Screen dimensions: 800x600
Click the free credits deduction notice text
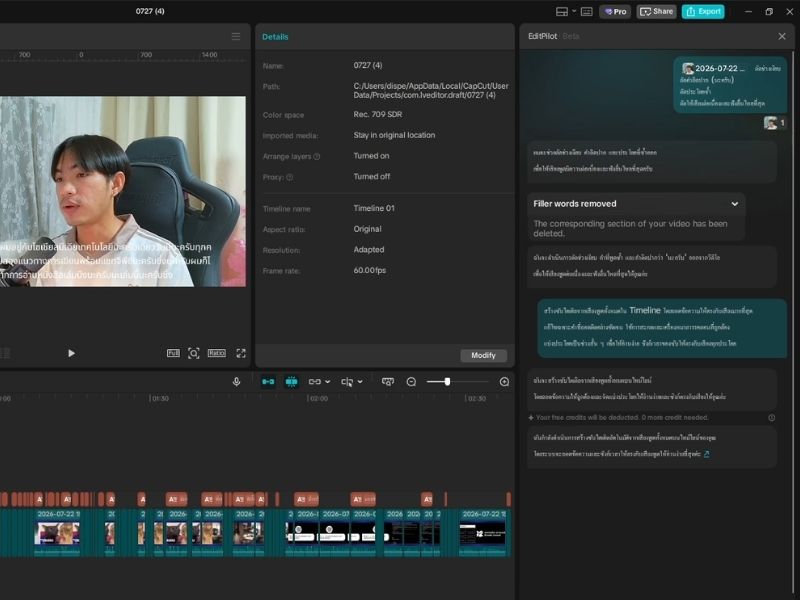[x=622, y=417]
